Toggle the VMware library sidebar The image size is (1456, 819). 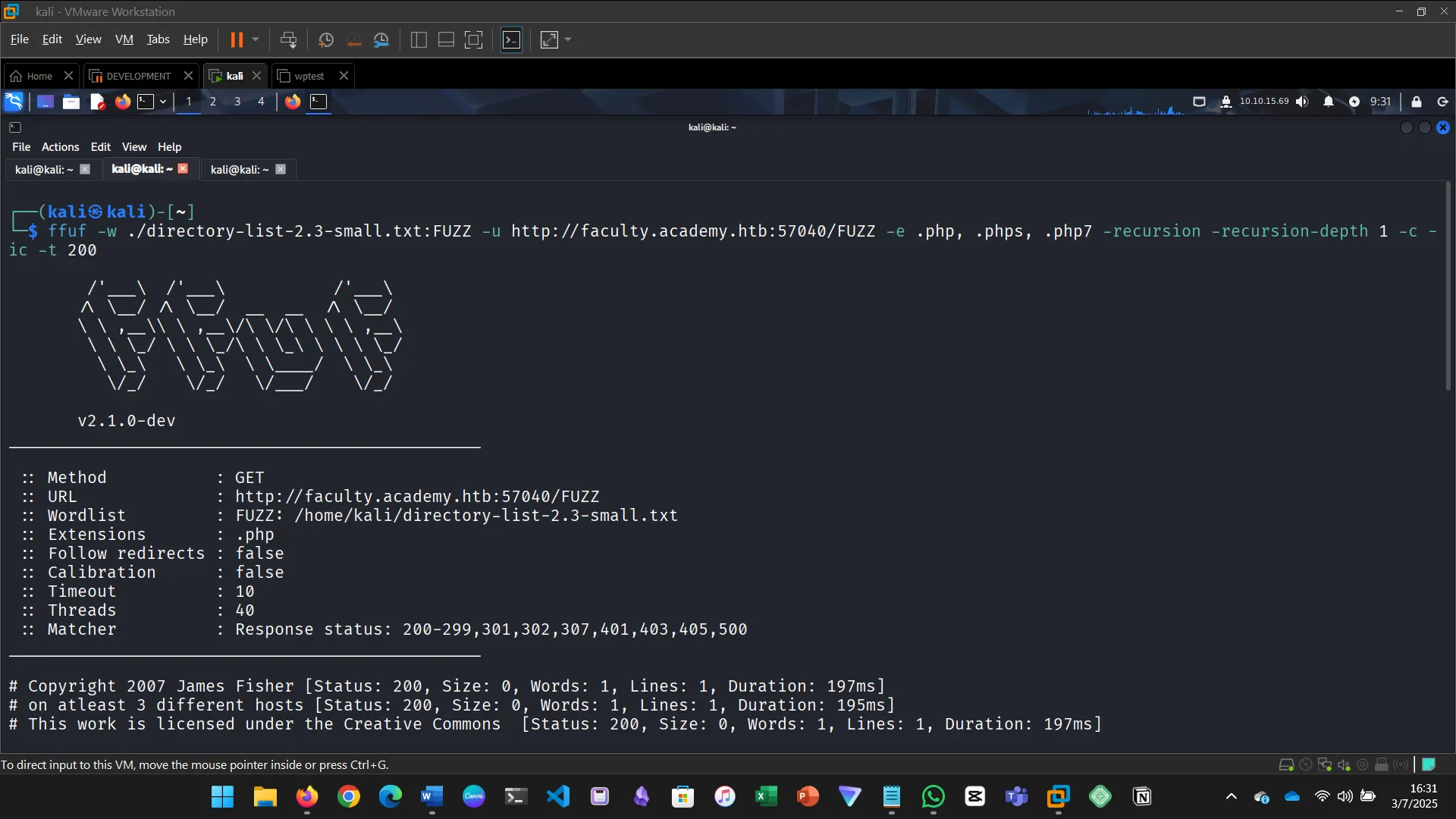pyautogui.click(x=418, y=39)
